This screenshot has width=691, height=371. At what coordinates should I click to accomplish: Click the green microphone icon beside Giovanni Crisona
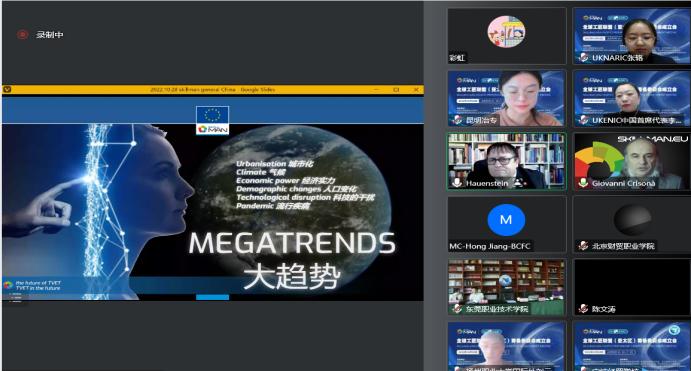pyautogui.click(x=583, y=183)
